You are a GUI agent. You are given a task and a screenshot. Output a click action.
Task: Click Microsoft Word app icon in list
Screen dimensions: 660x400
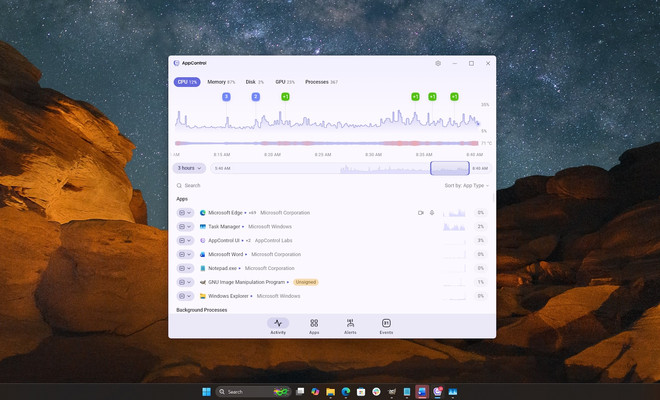[x=202, y=254]
